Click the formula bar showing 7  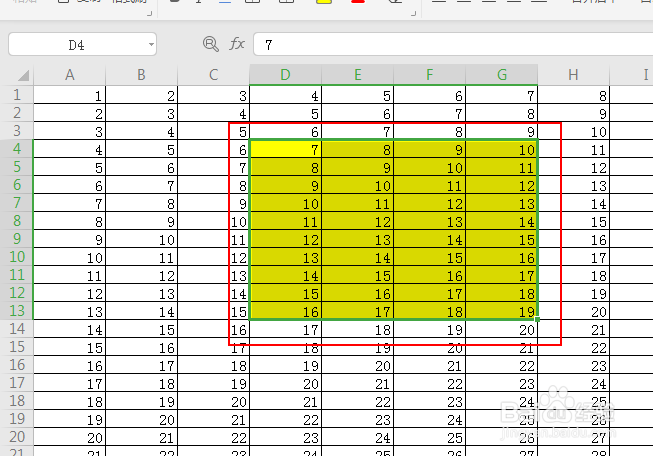click(x=453, y=44)
